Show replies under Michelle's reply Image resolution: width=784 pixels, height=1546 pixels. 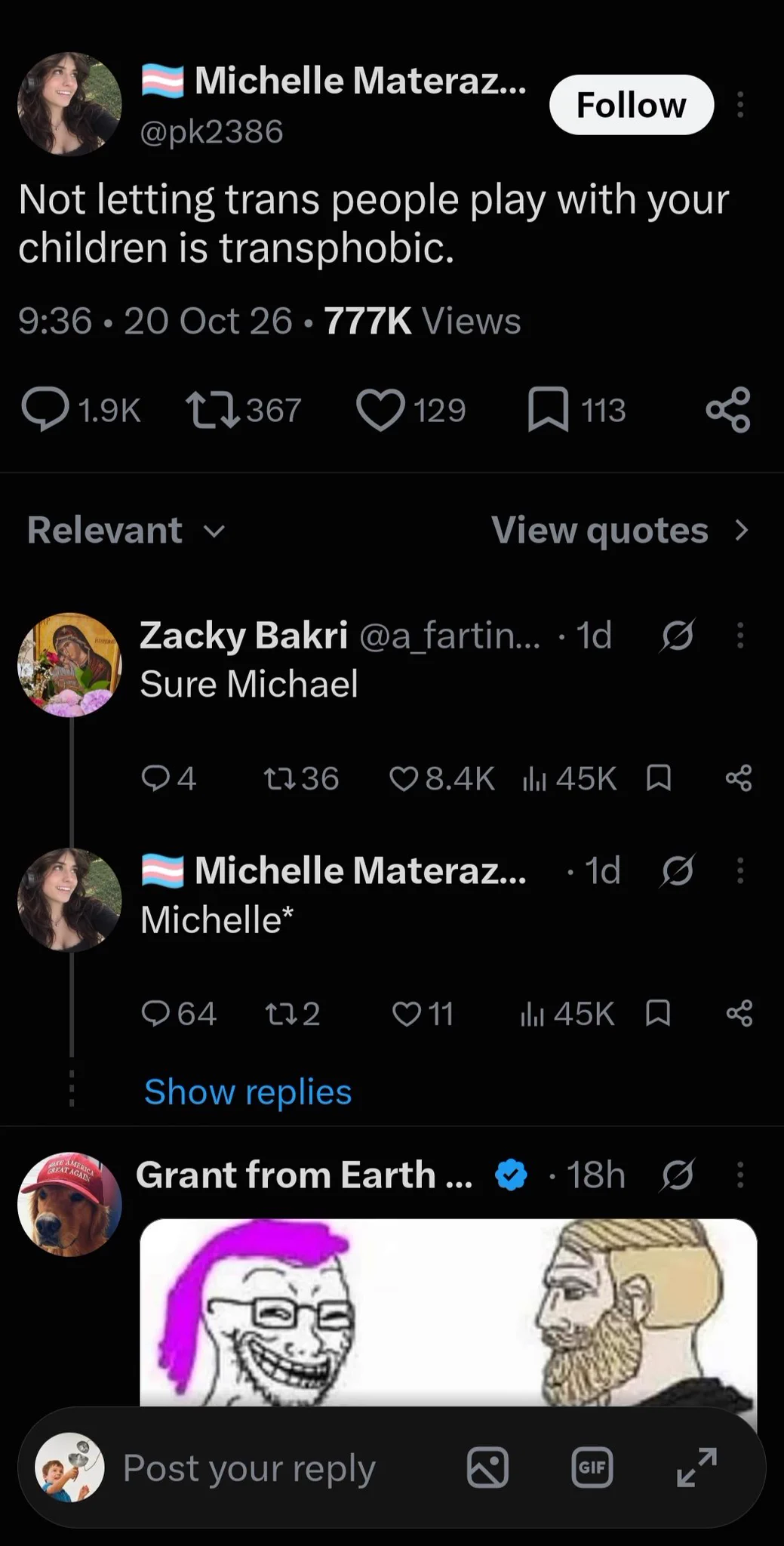pyautogui.click(x=247, y=1092)
